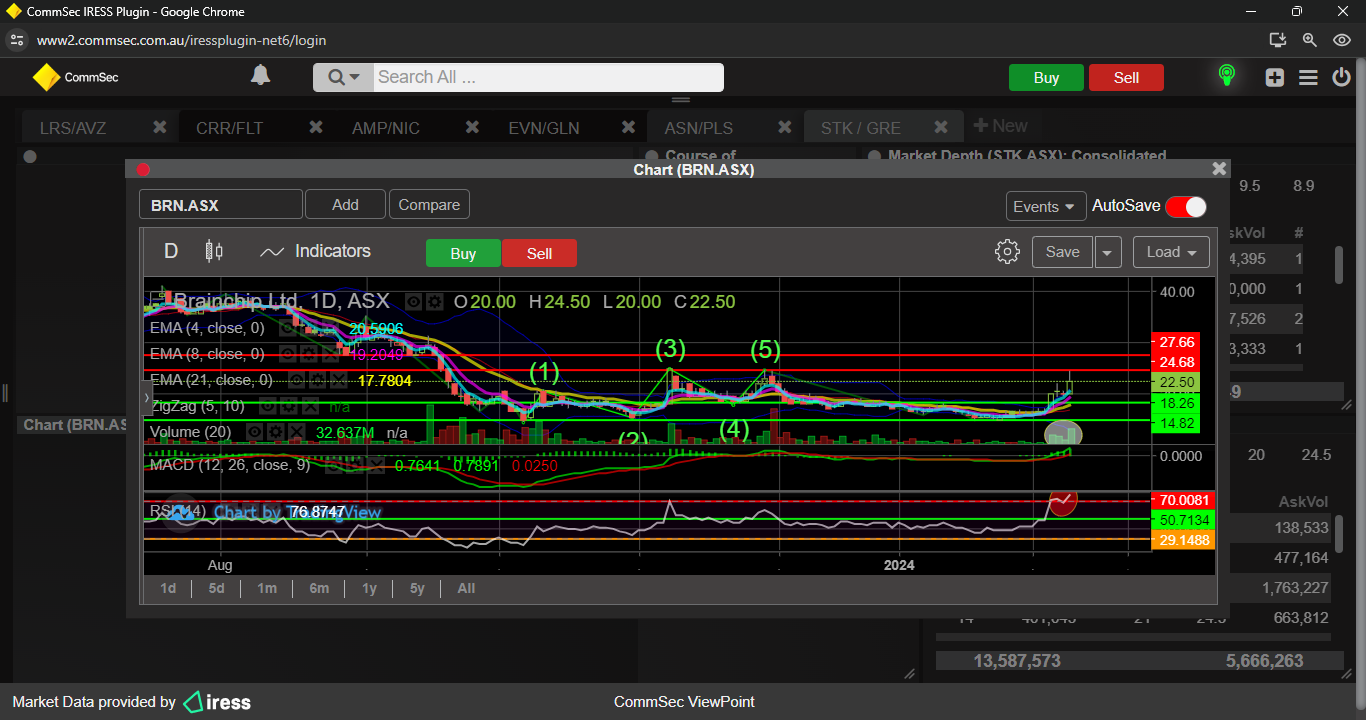The width and height of the screenshot is (1366, 720).
Task: Expand the arrow next to Save
Action: click(1108, 252)
